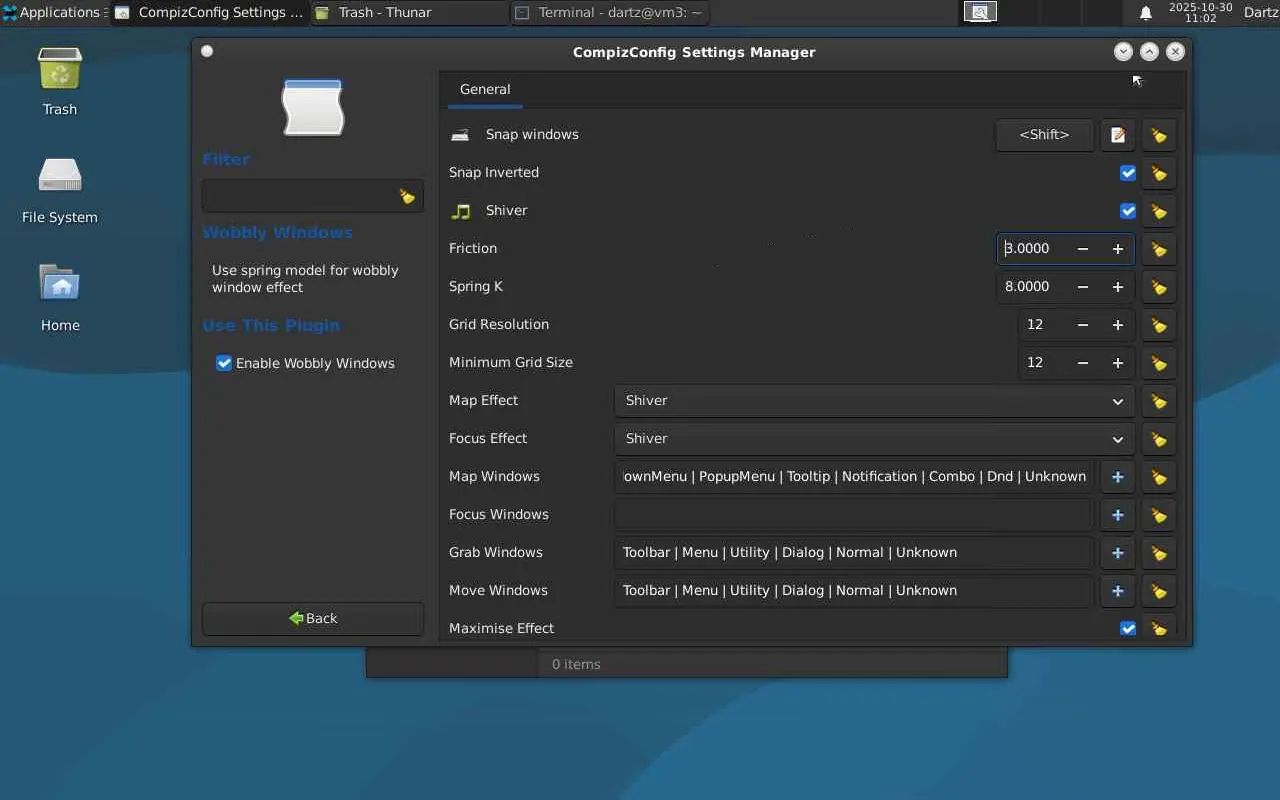Switch to the General tab
1280x800 pixels.
coord(485,89)
